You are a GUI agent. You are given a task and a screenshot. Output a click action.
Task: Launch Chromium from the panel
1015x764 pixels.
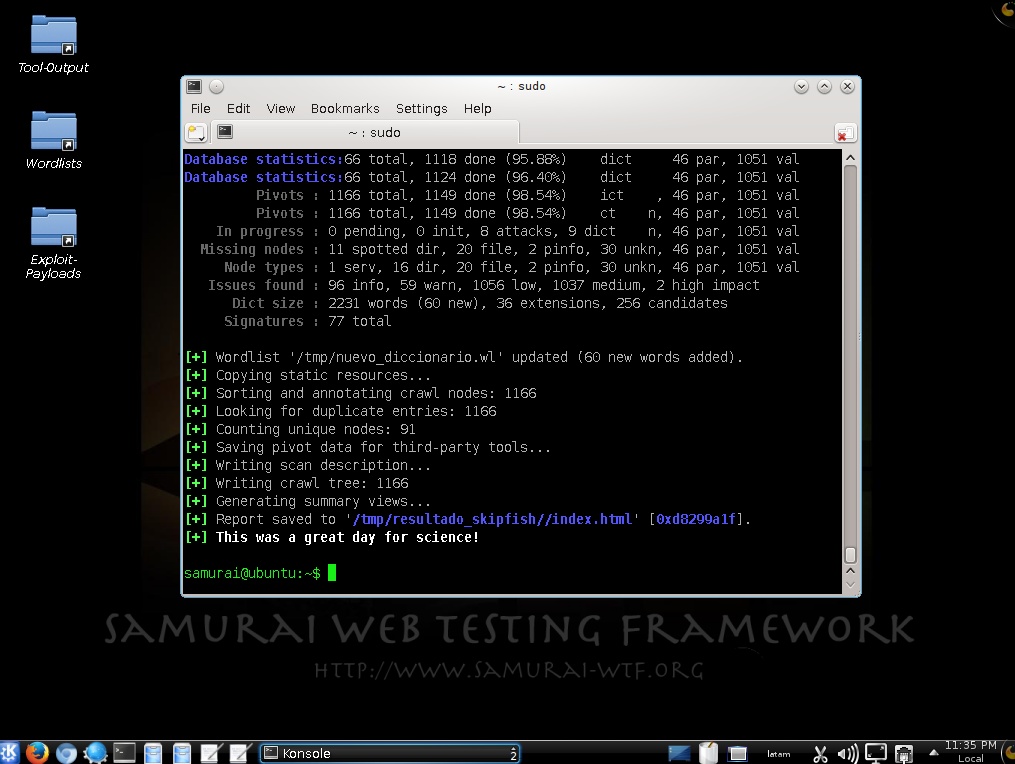click(66, 753)
